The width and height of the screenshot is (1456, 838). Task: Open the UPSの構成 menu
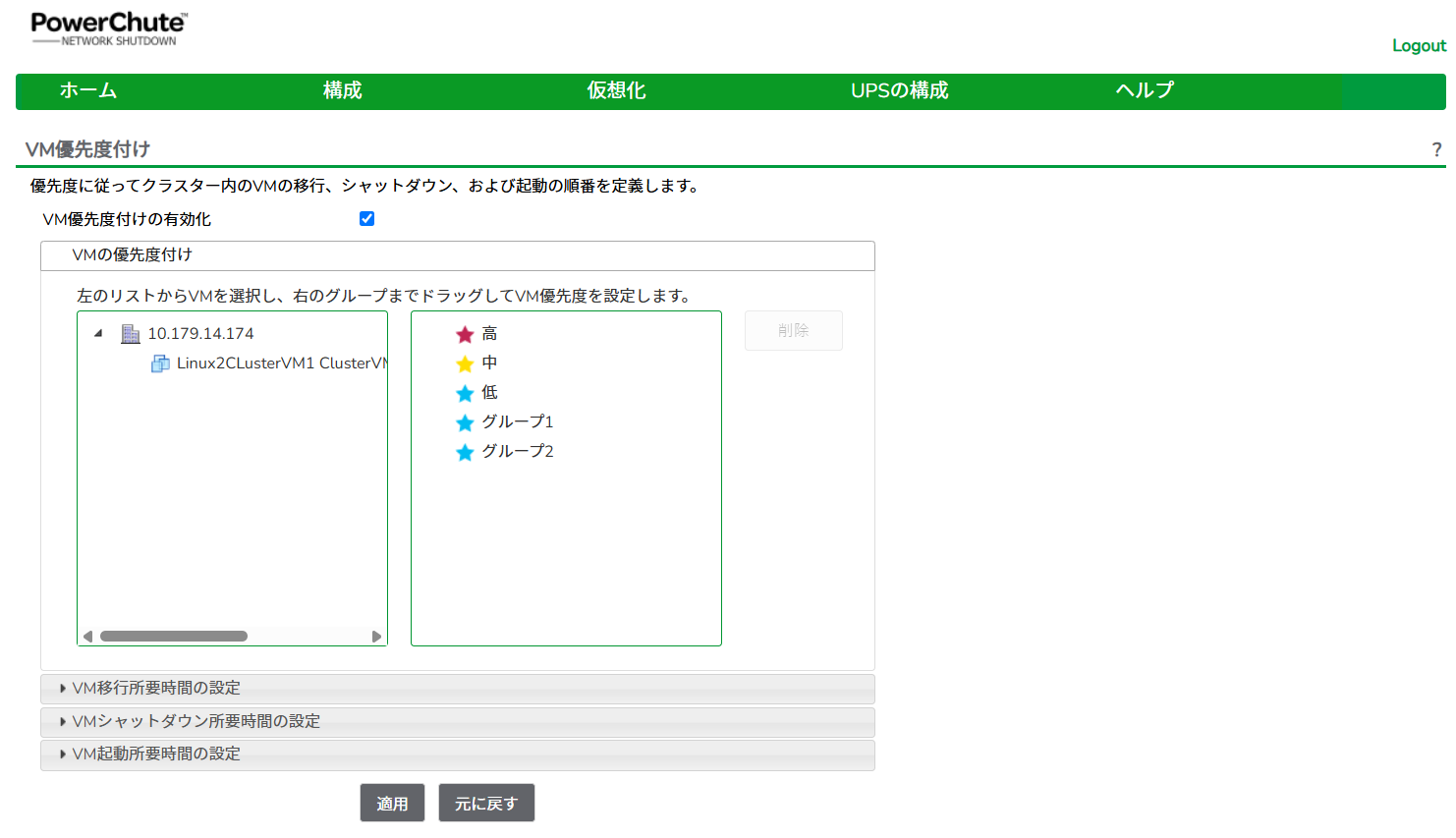coord(899,90)
